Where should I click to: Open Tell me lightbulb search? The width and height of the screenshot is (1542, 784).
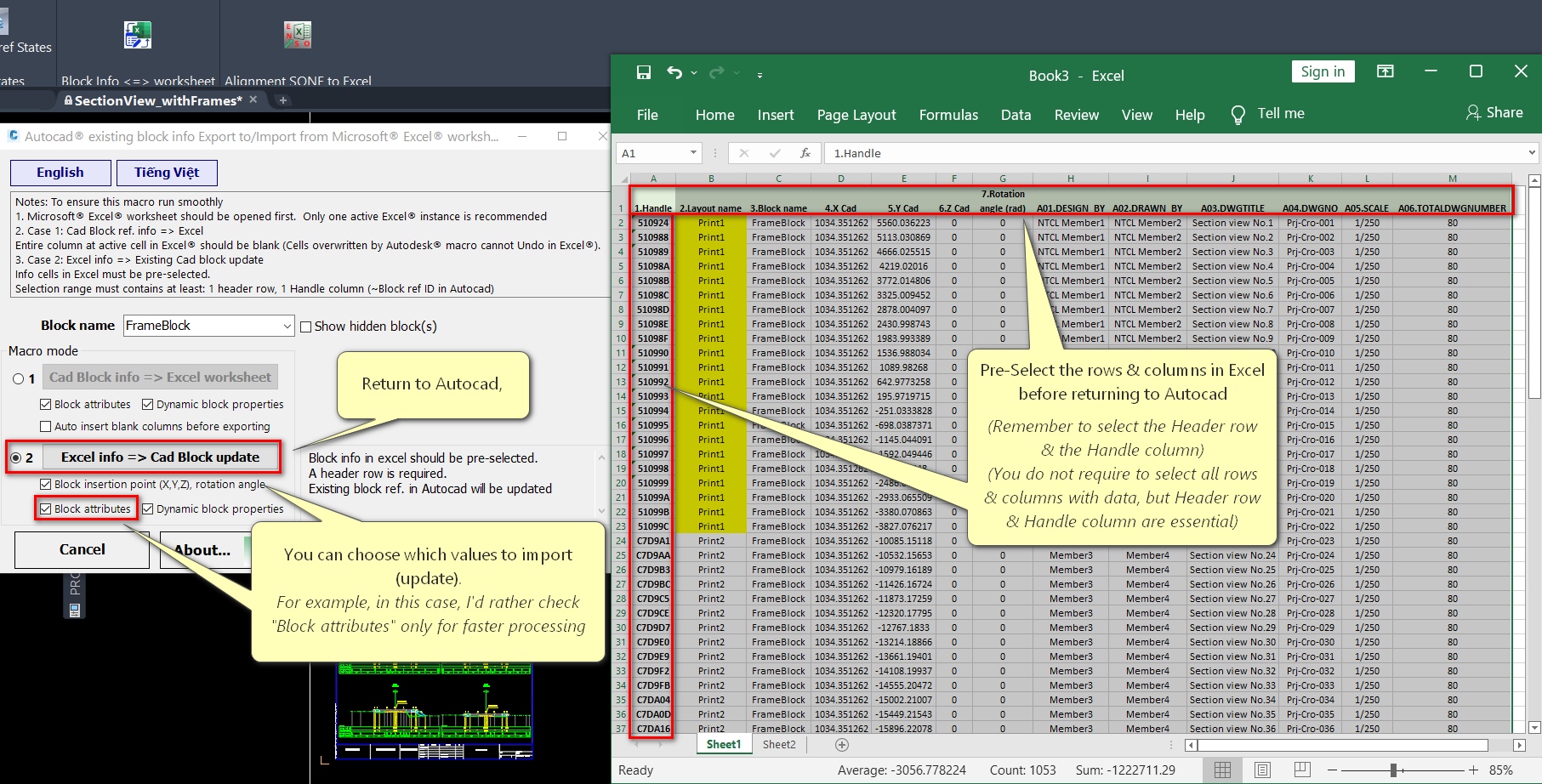[1238, 115]
